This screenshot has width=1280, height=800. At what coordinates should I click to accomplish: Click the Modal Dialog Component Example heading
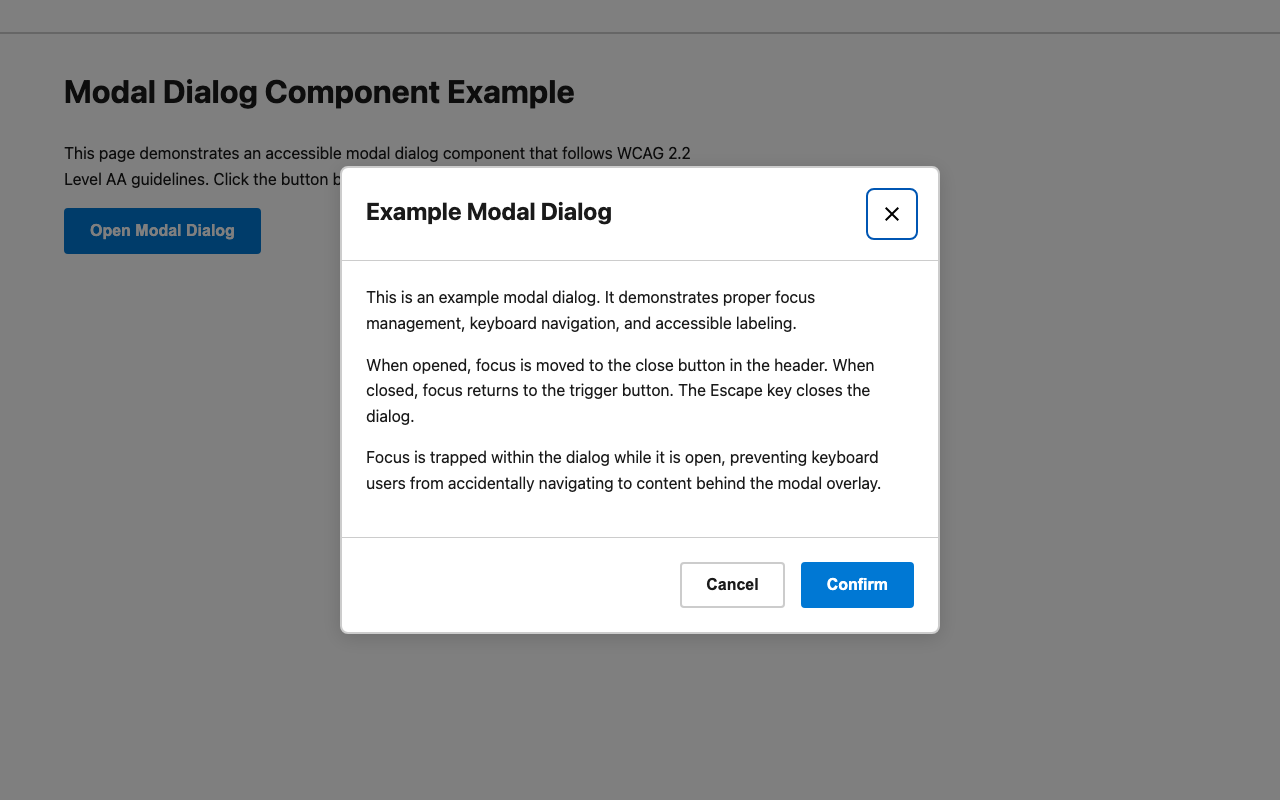[319, 91]
